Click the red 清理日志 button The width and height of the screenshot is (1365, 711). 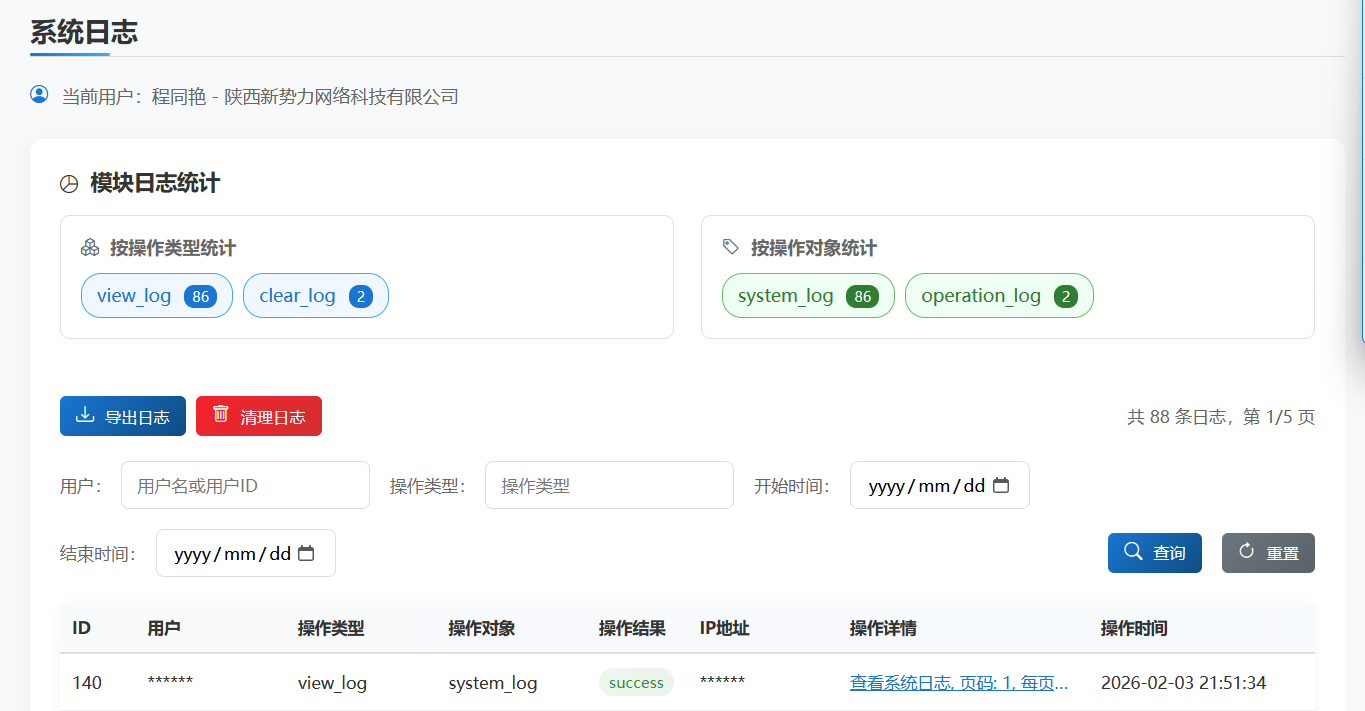coord(259,416)
